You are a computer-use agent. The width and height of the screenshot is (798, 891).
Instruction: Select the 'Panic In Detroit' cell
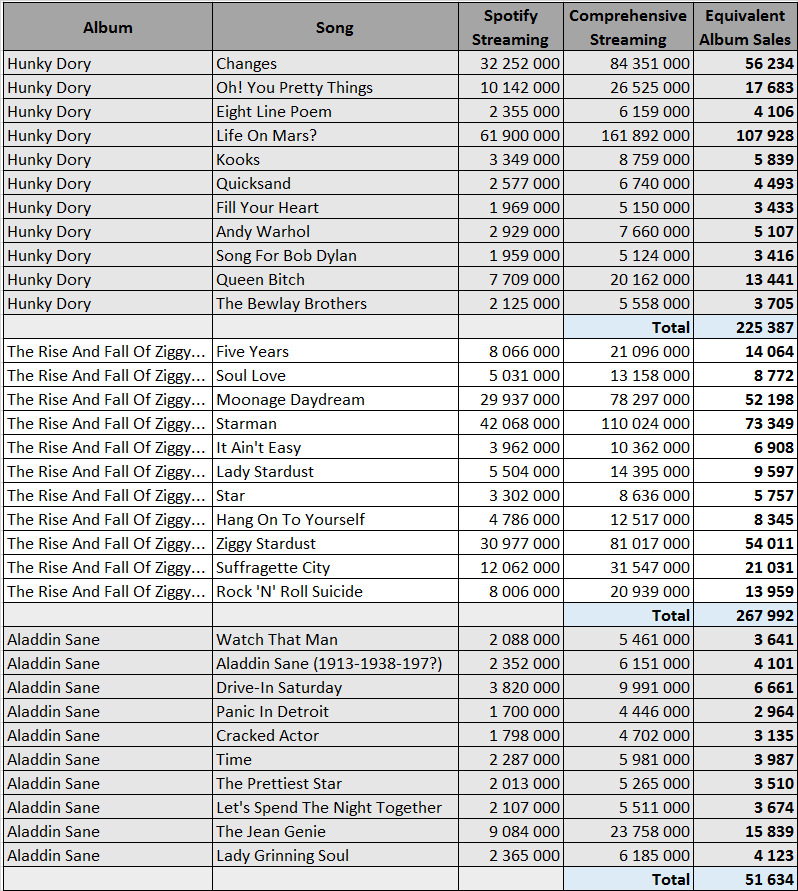coord(335,711)
